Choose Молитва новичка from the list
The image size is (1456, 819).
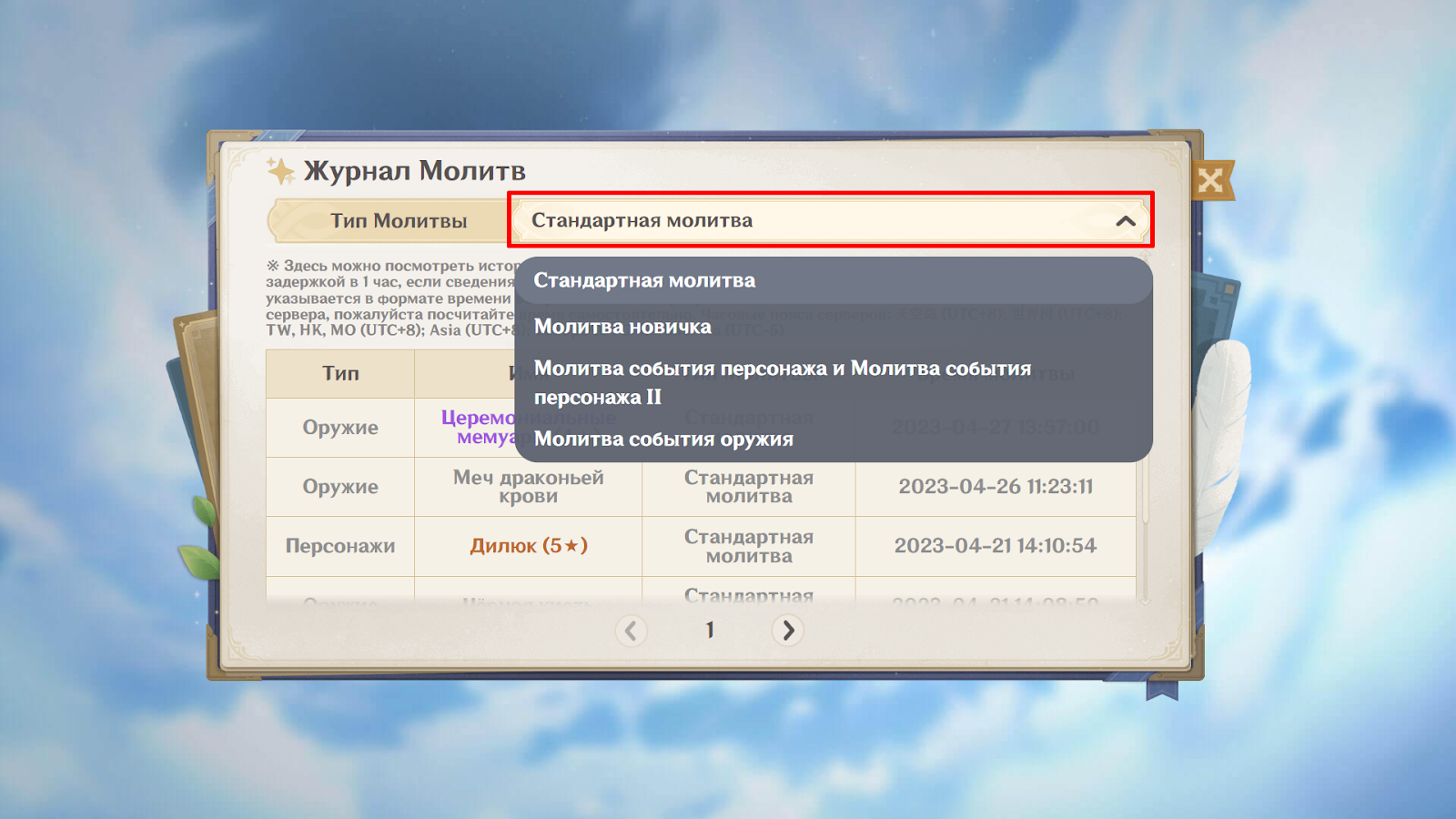coord(833,327)
